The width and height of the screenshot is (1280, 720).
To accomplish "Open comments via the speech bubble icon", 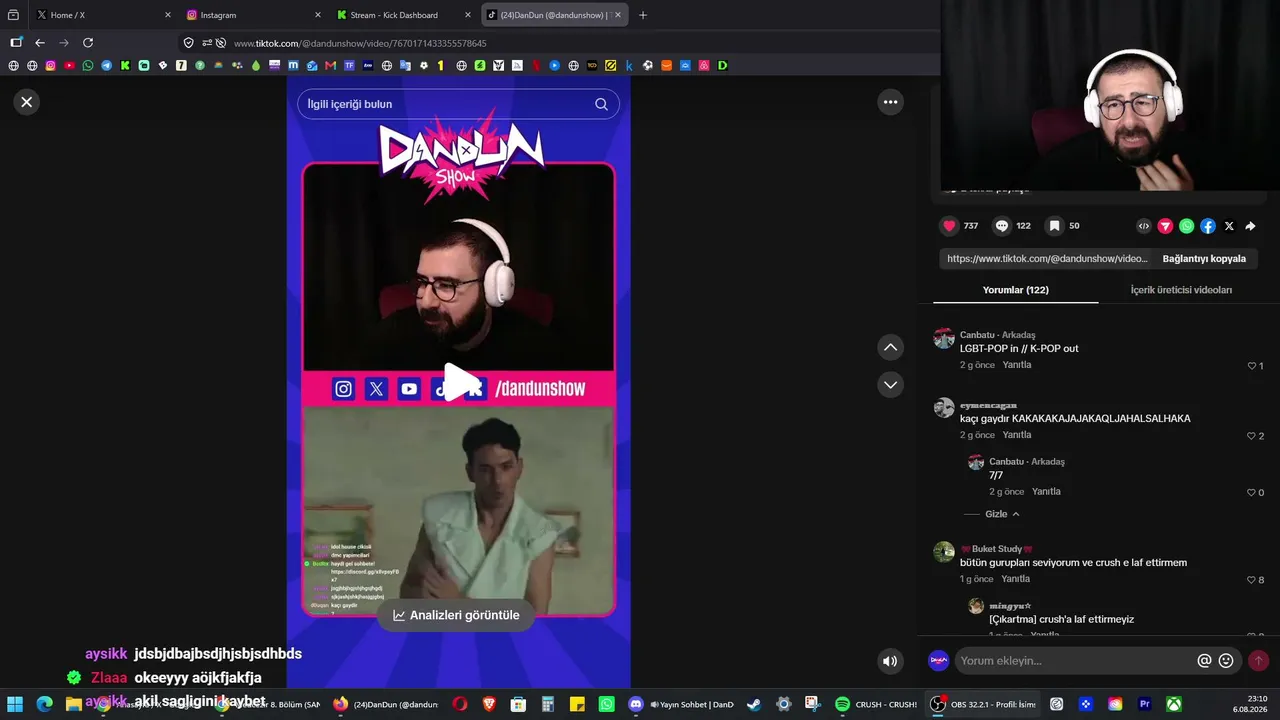I will point(1002,226).
